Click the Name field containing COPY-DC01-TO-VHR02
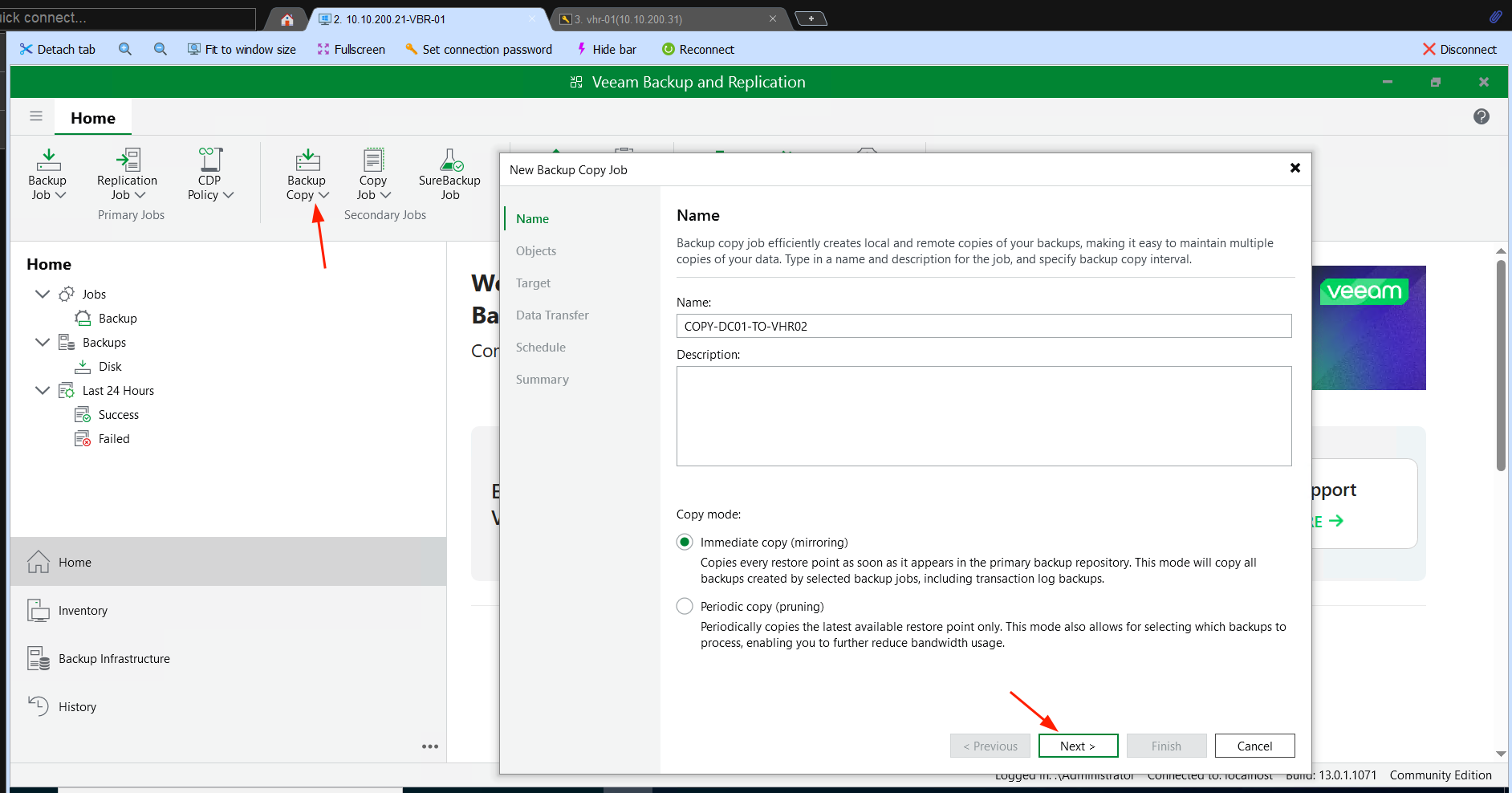This screenshot has height=793, width=1512. point(984,326)
